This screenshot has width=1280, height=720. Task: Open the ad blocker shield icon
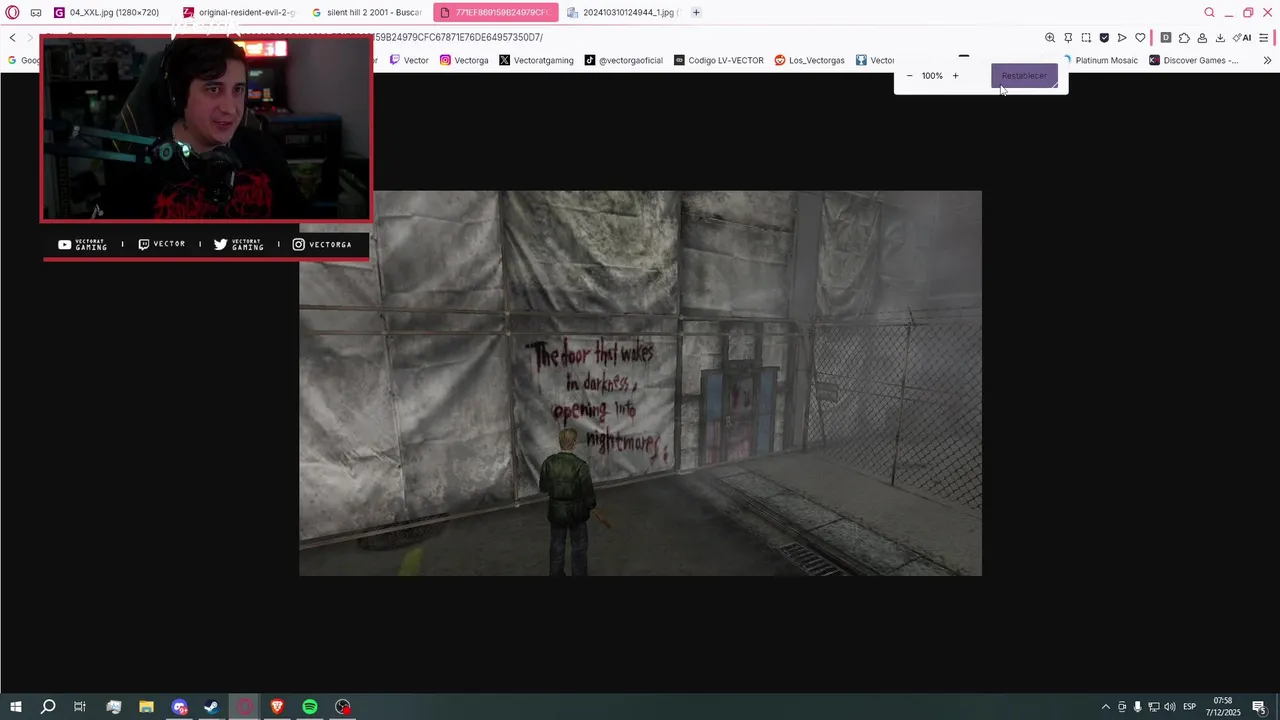(1104, 38)
